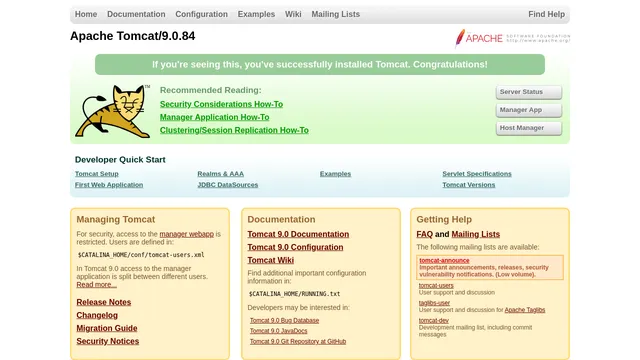Open the Migration Guide link
The width and height of the screenshot is (640, 360).
107,328
